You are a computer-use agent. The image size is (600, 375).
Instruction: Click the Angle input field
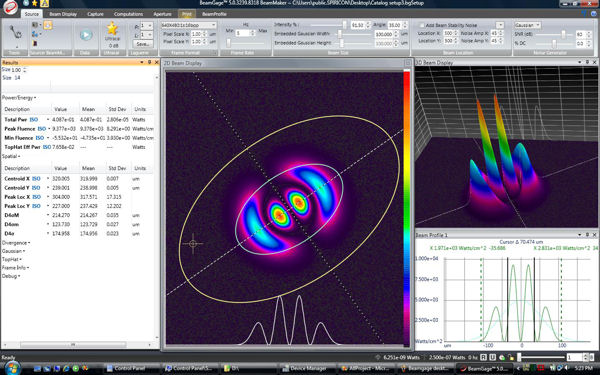395,25
